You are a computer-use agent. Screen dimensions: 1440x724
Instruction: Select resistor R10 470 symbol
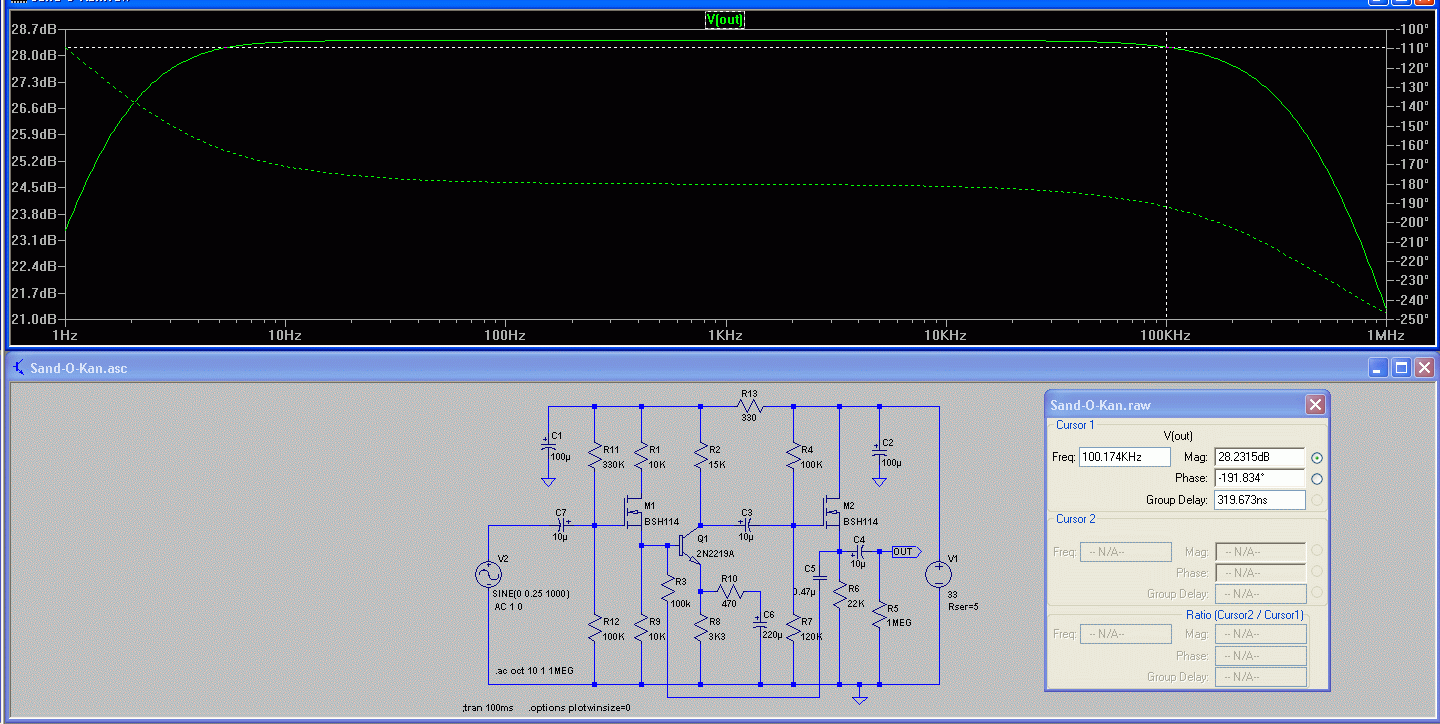click(x=729, y=591)
